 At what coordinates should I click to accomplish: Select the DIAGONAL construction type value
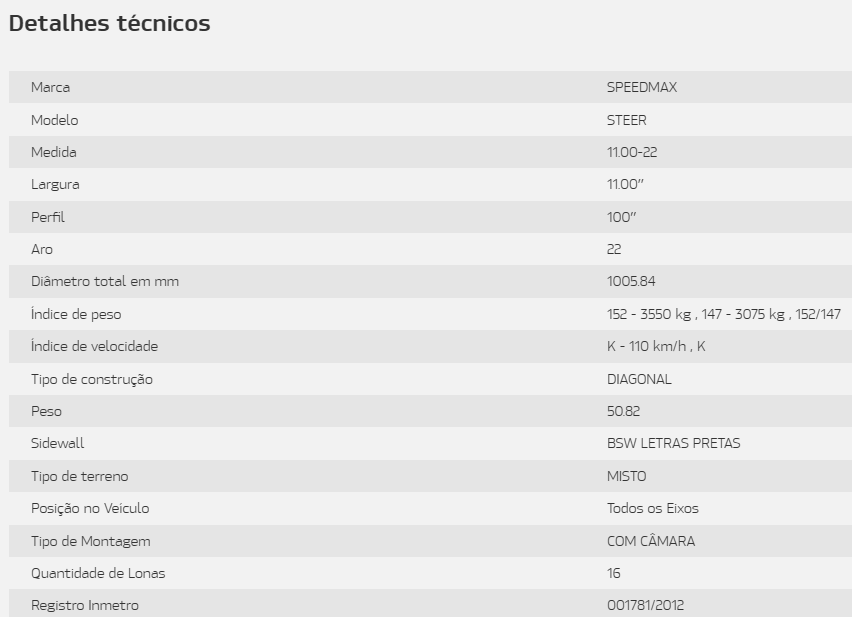tap(639, 379)
